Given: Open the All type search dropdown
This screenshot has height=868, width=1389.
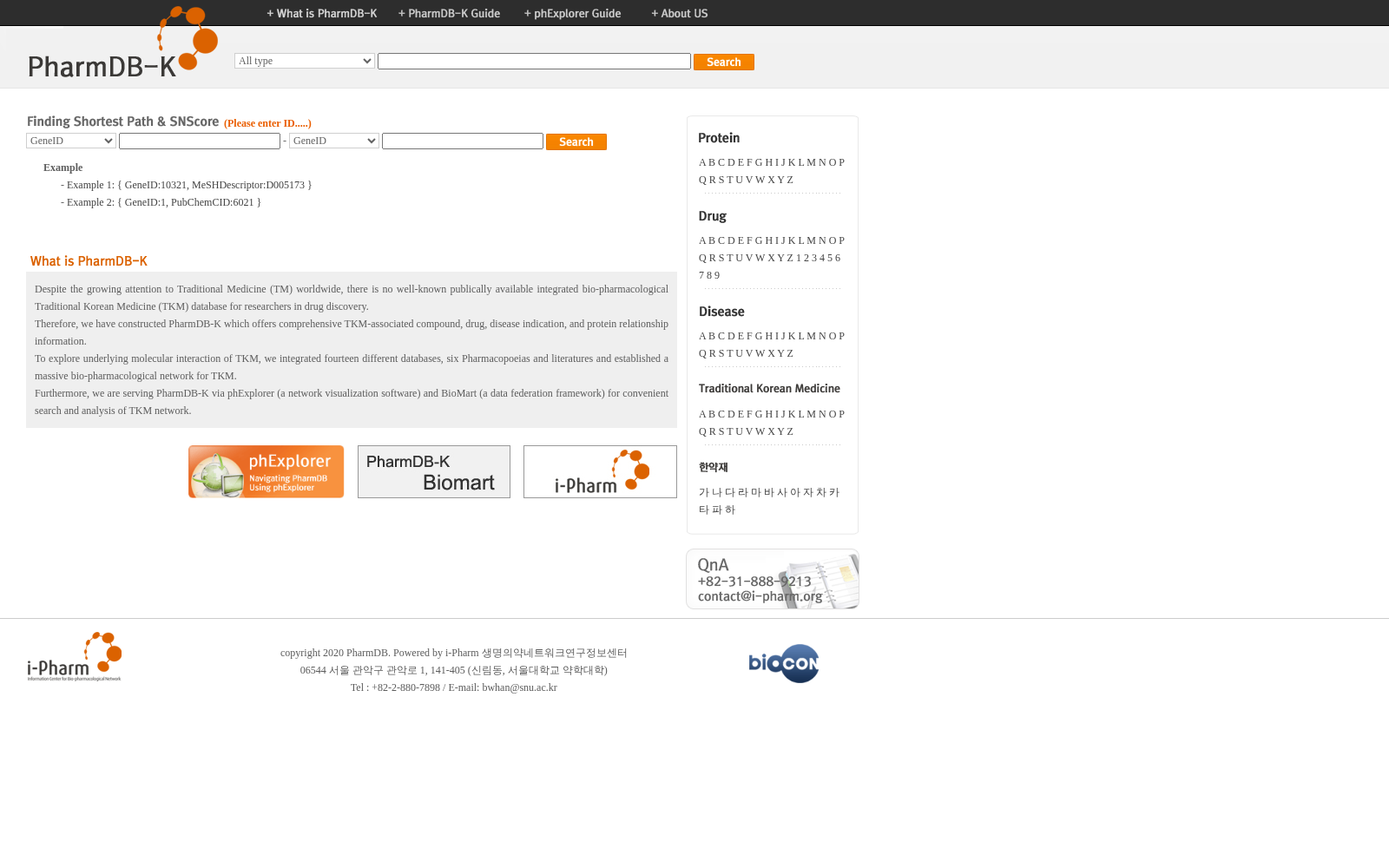Looking at the screenshot, I should click(305, 61).
